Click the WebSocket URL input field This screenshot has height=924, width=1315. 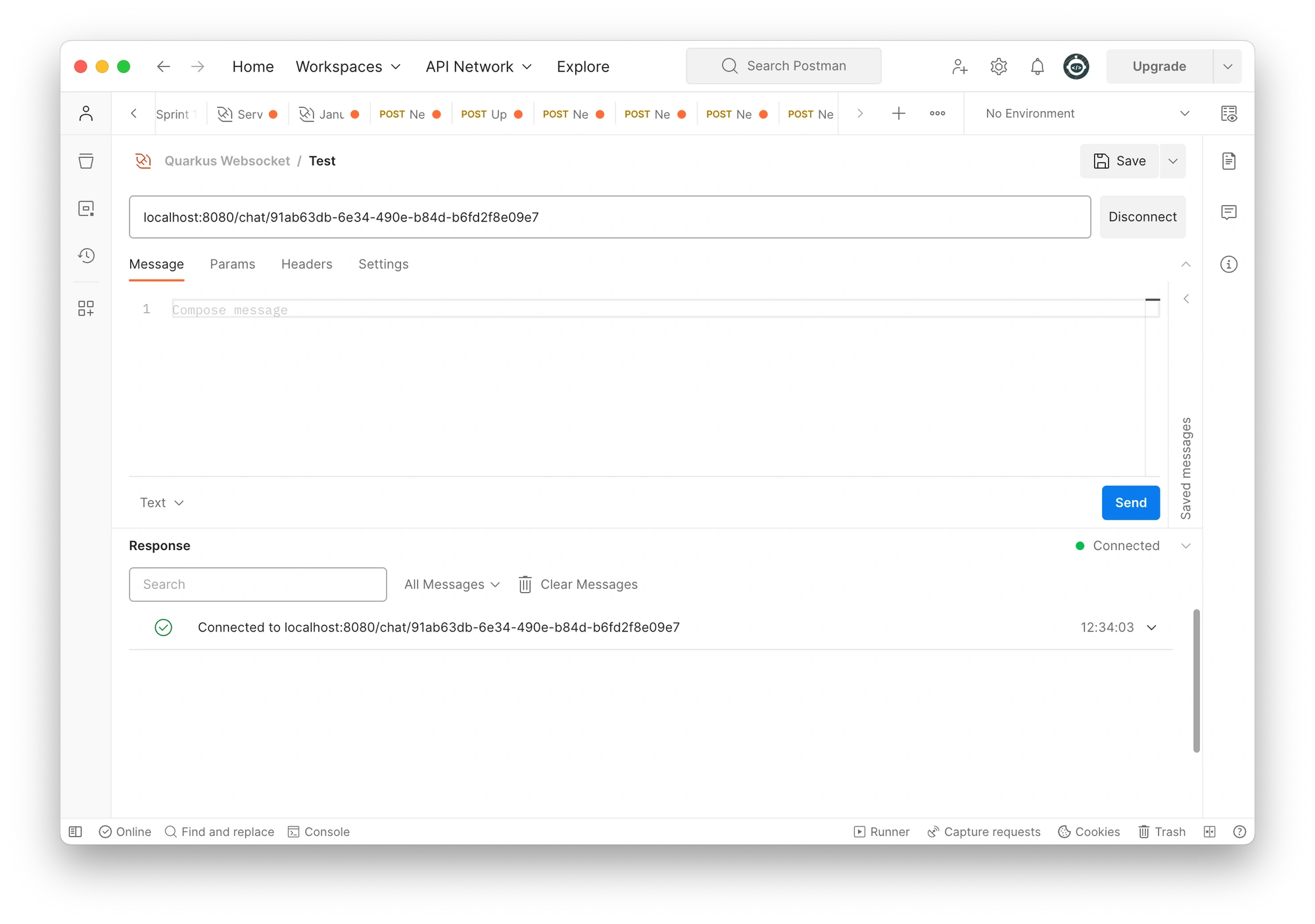click(x=610, y=217)
